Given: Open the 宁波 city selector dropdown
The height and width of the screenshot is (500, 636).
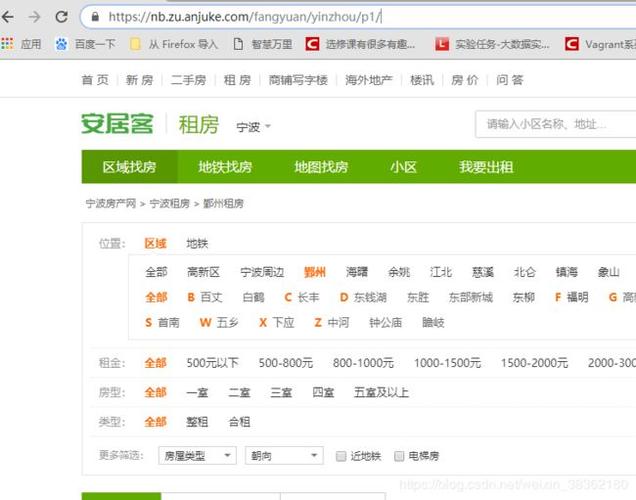Looking at the screenshot, I should pos(254,127).
